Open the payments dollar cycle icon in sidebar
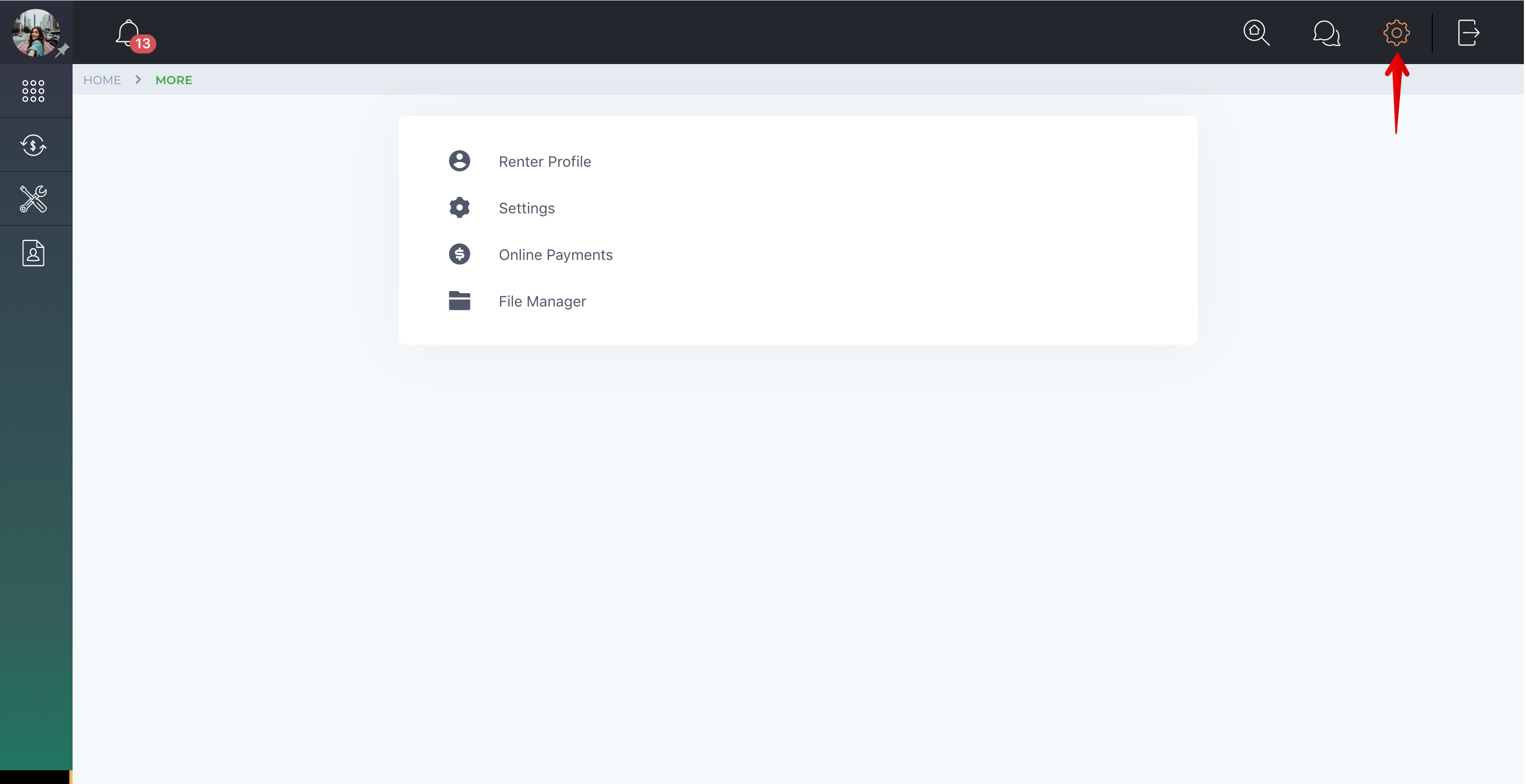1526x784 pixels. click(33, 145)
